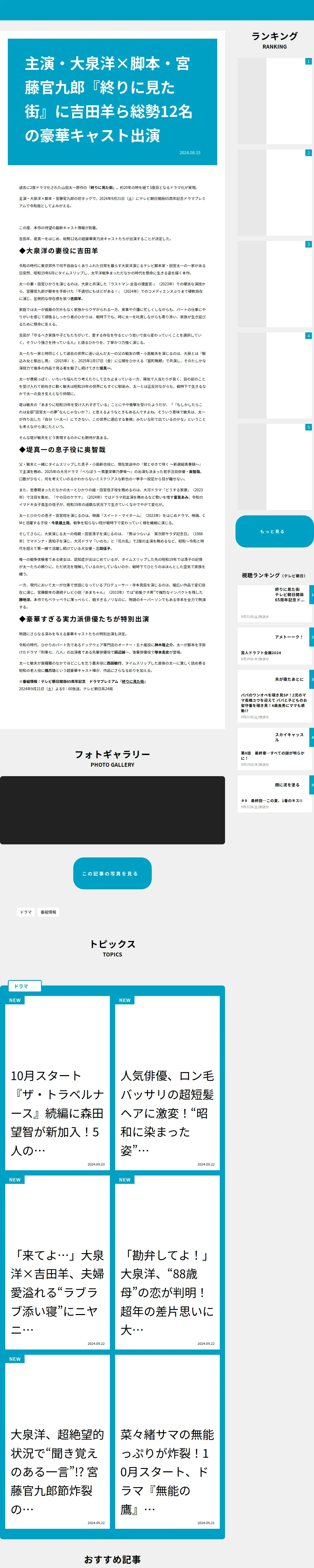The height and width of the screenshot is (1568, 314).
Task: Click the もっと見る ranking button
Action: 274,531
